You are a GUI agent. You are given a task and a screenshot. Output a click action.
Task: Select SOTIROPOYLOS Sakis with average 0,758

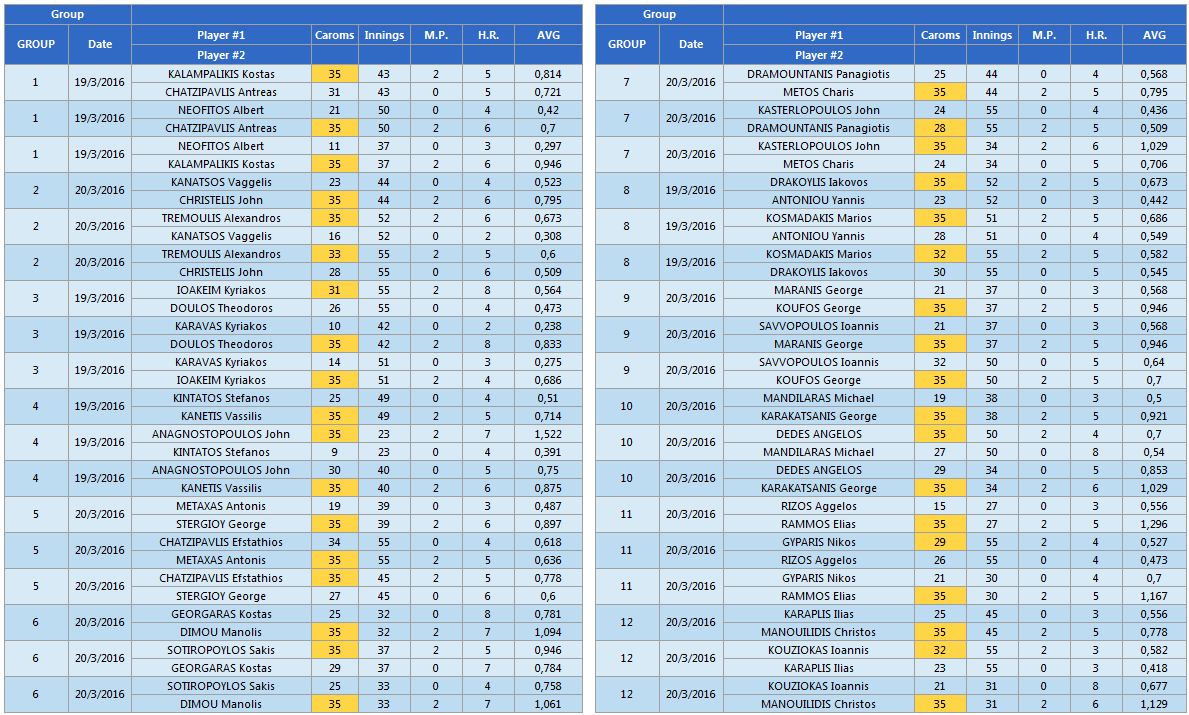[221, 686]
